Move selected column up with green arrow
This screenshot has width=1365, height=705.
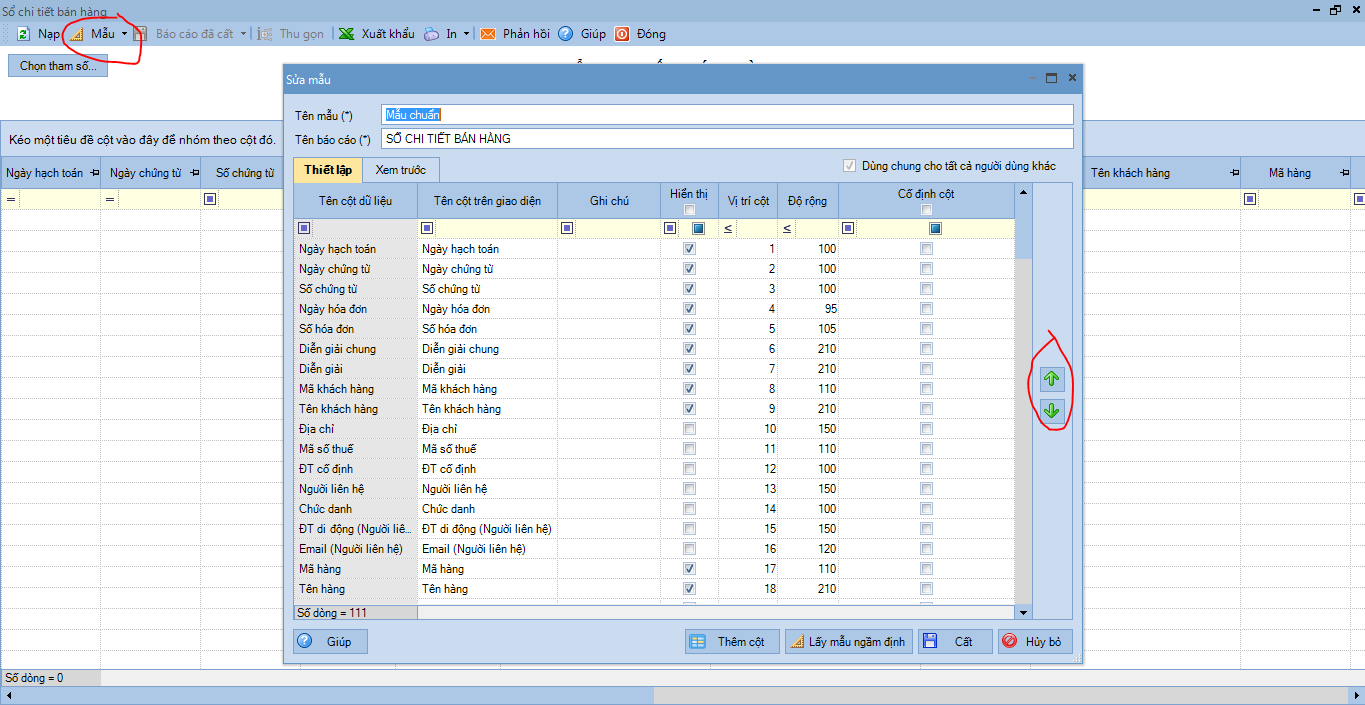click(1051, 379)
